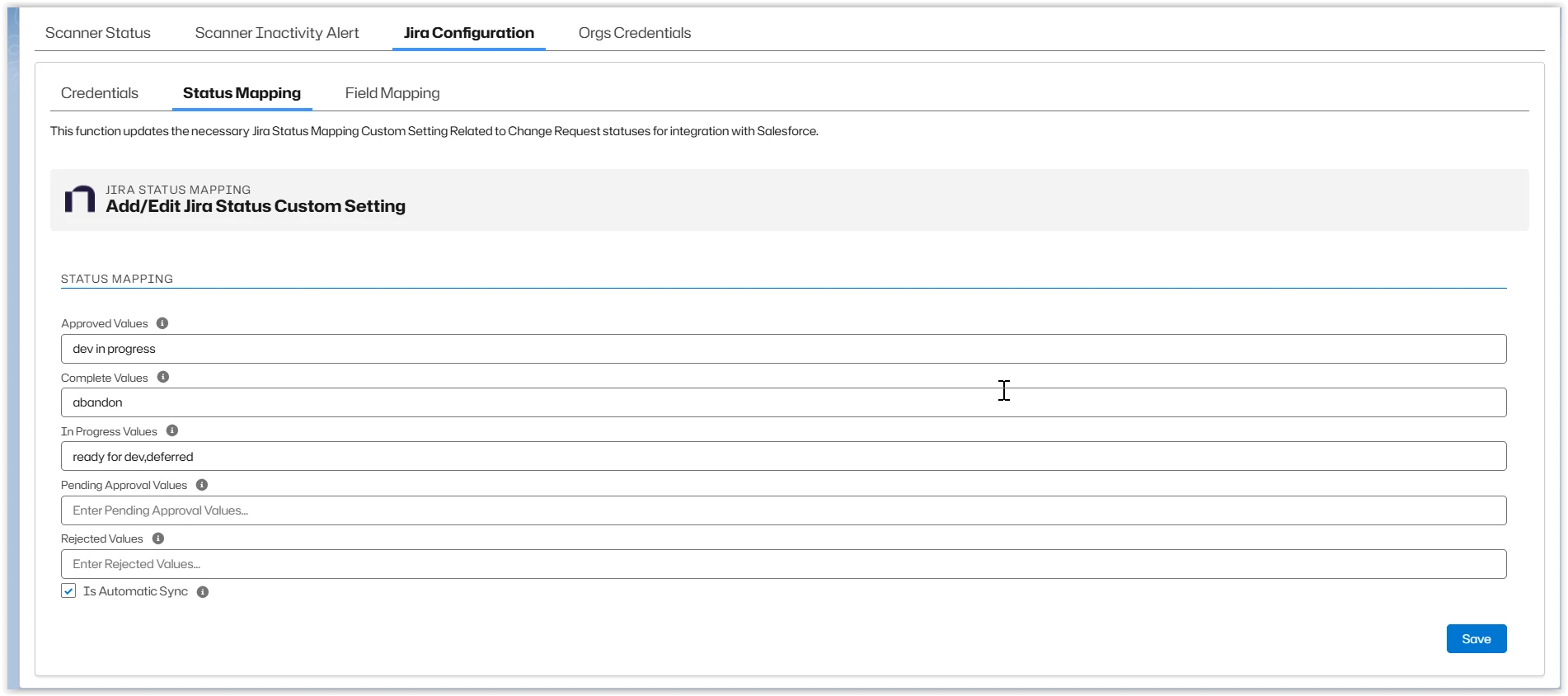Open the Credentials sub-tab
The width and height of the screenshot is (1568, 696).
pyautogui.click(x=100, y=93)
